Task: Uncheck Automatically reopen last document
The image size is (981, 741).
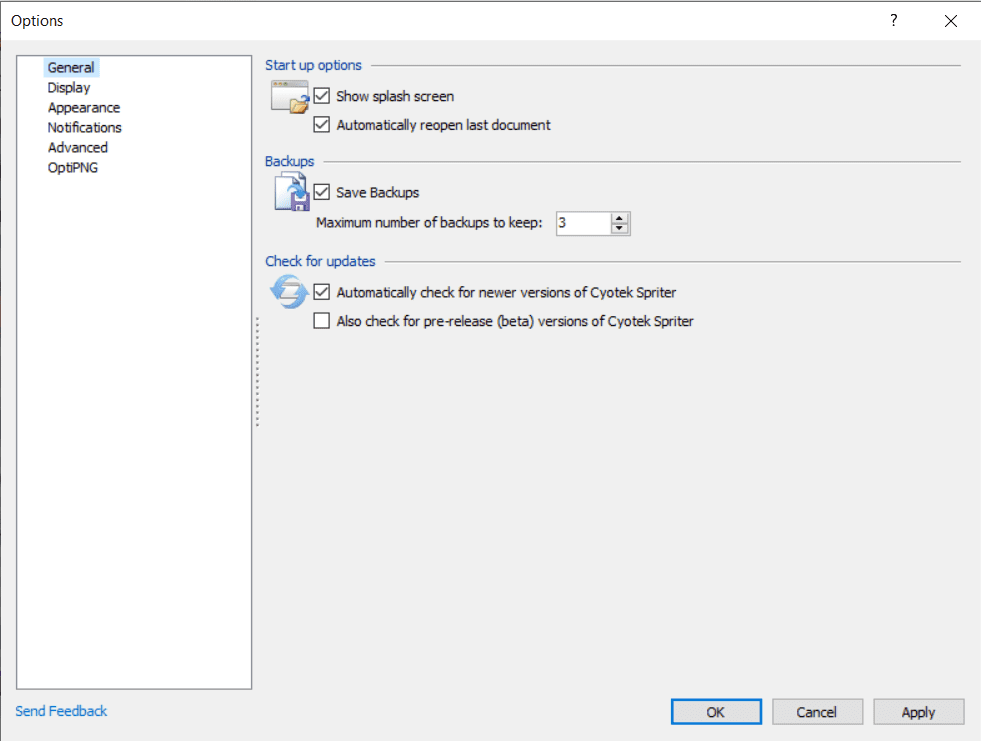Action: [x=322, y=125]
